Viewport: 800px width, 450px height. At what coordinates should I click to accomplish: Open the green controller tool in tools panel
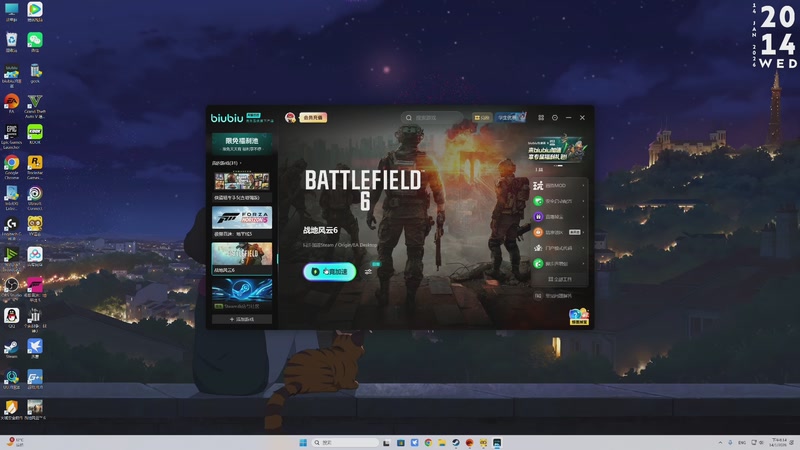(x=538, y=201)
